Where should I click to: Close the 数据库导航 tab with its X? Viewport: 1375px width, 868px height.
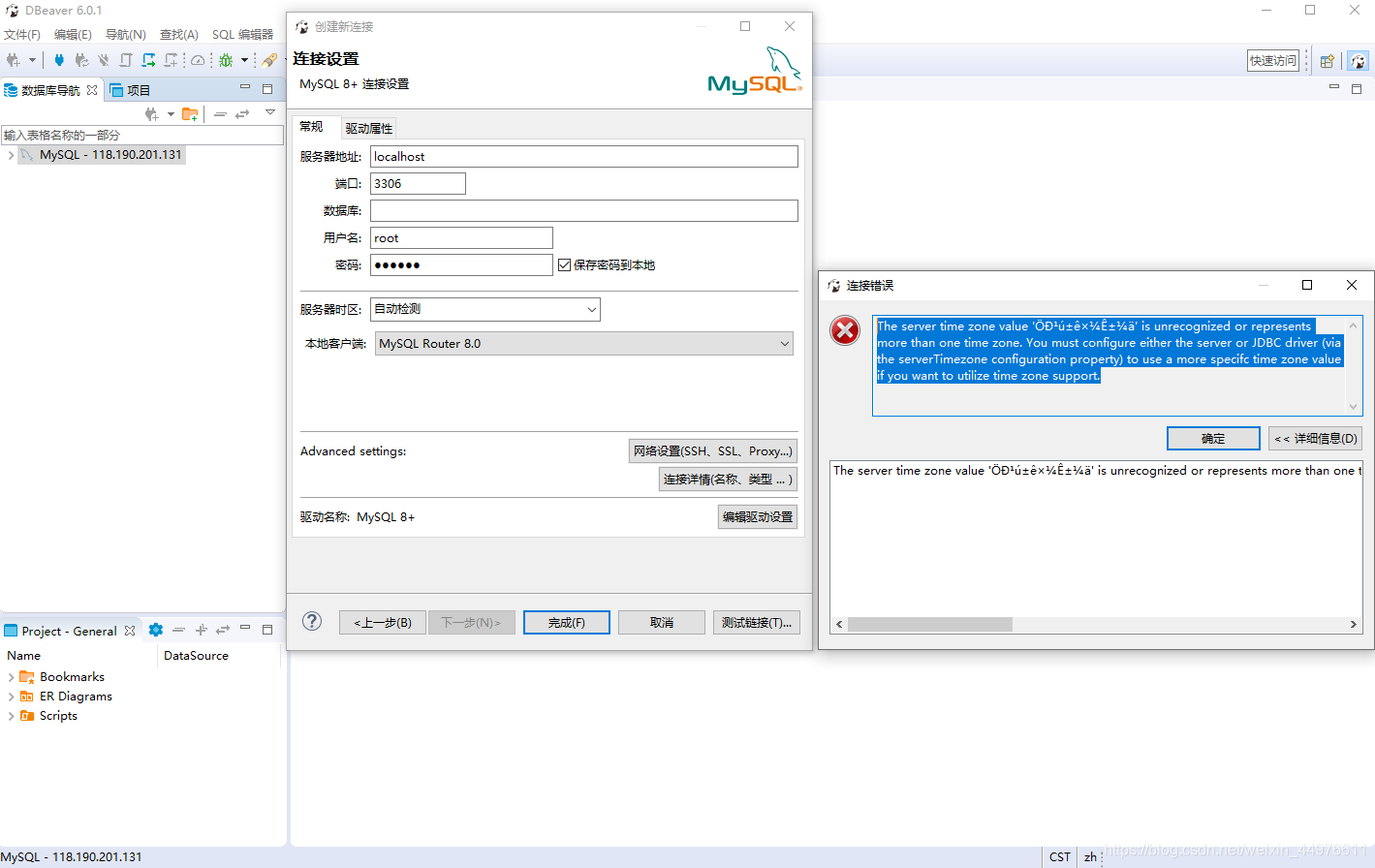tap(92, 90)
